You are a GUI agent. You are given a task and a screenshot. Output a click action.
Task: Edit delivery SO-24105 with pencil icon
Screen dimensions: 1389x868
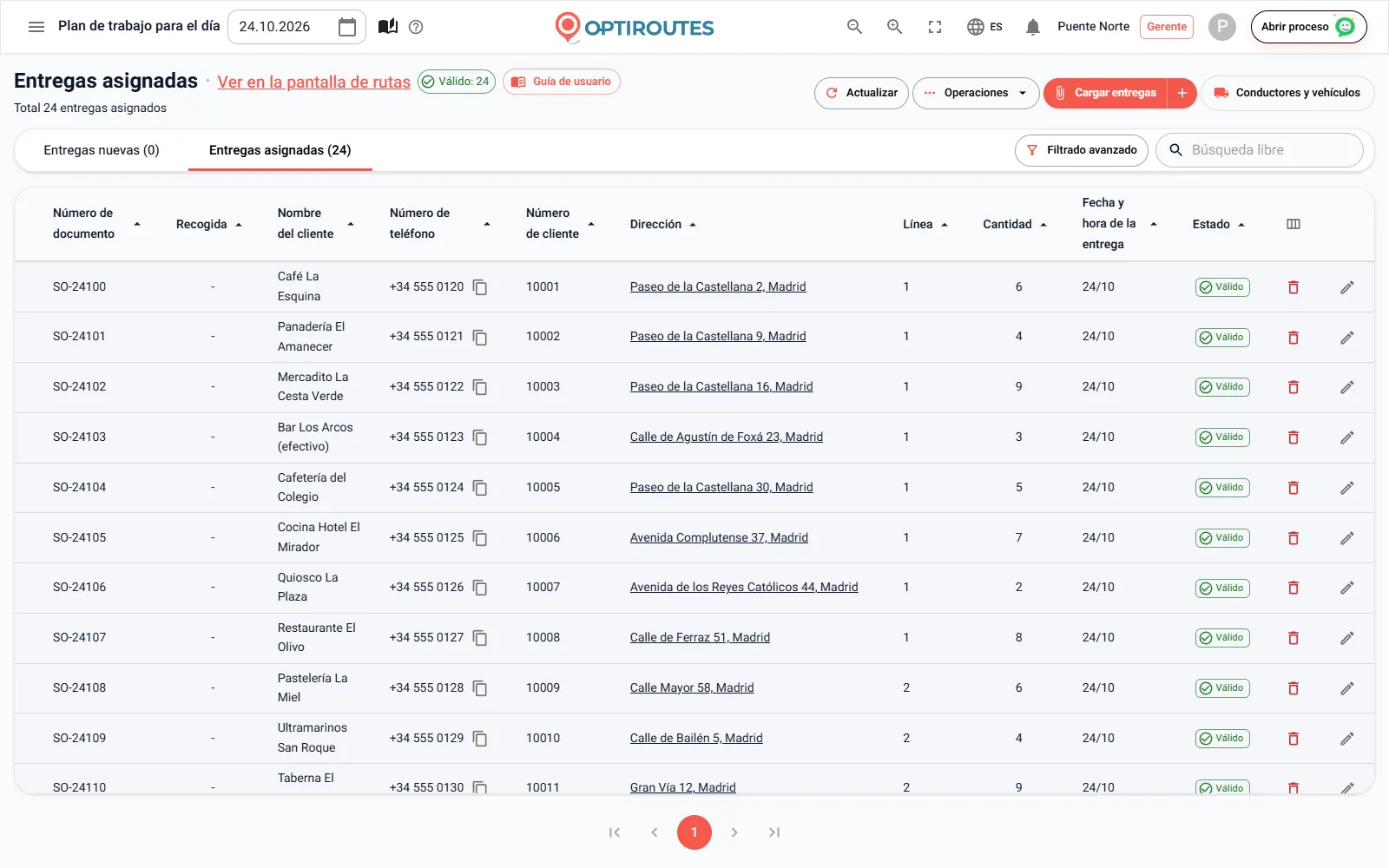(x=1347, y=538)
